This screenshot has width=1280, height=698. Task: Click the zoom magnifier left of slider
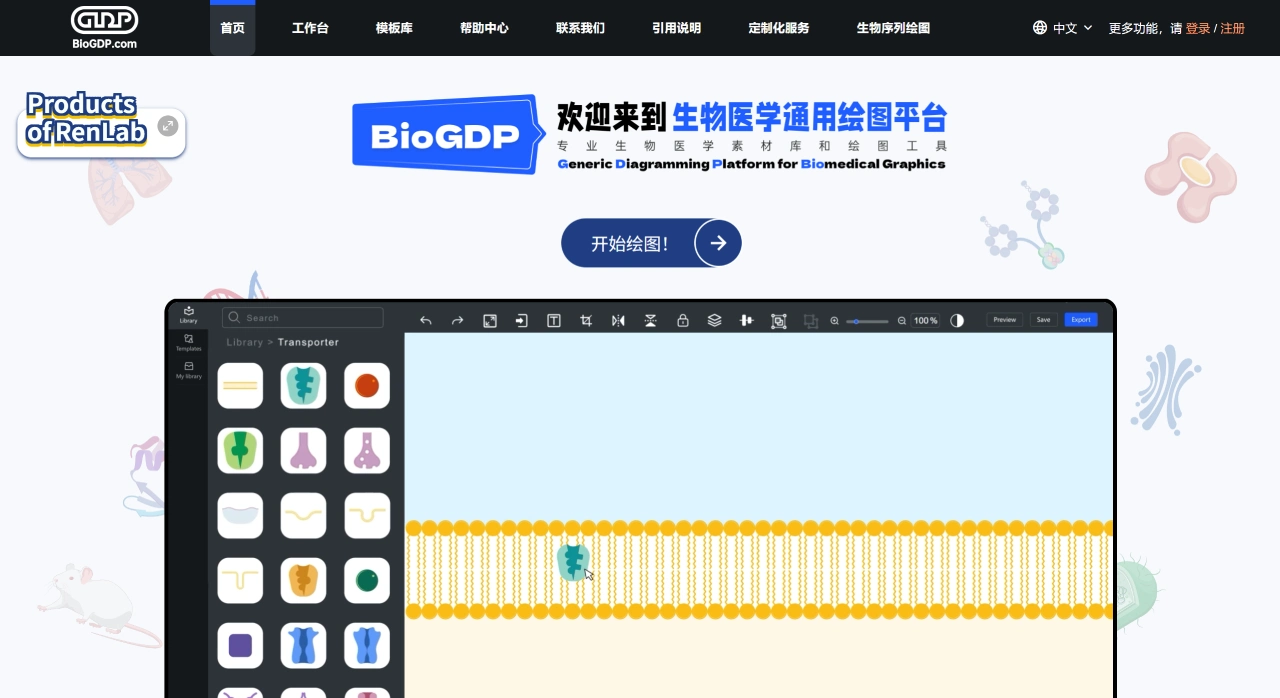coord(835,321)
